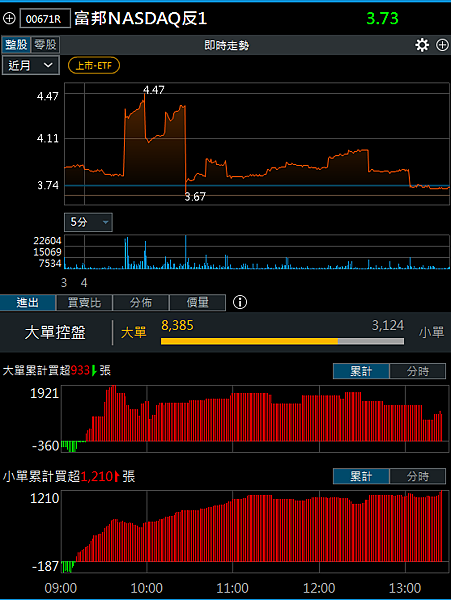Click the 8,385 large order value
The width and height of the screenshot is (451, 600).
click(177, 325)
